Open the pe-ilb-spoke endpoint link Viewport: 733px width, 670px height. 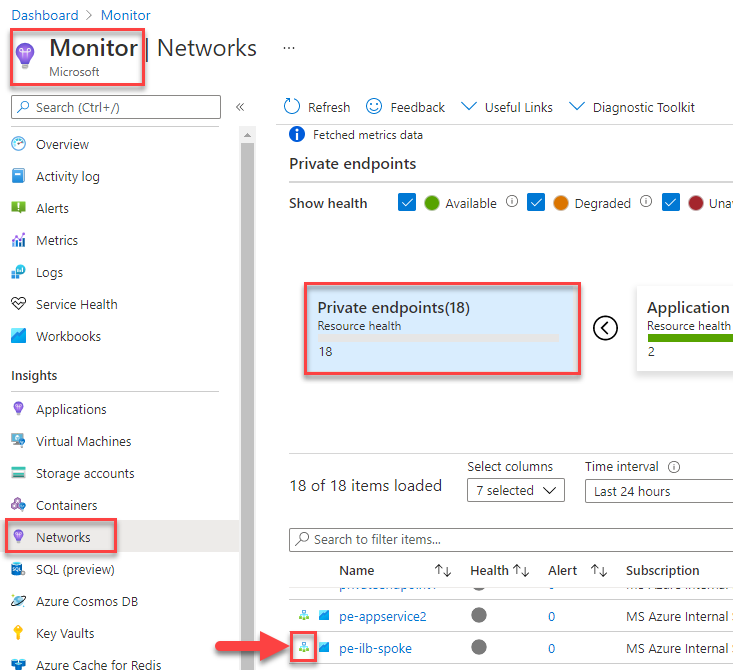coord(375,648)
